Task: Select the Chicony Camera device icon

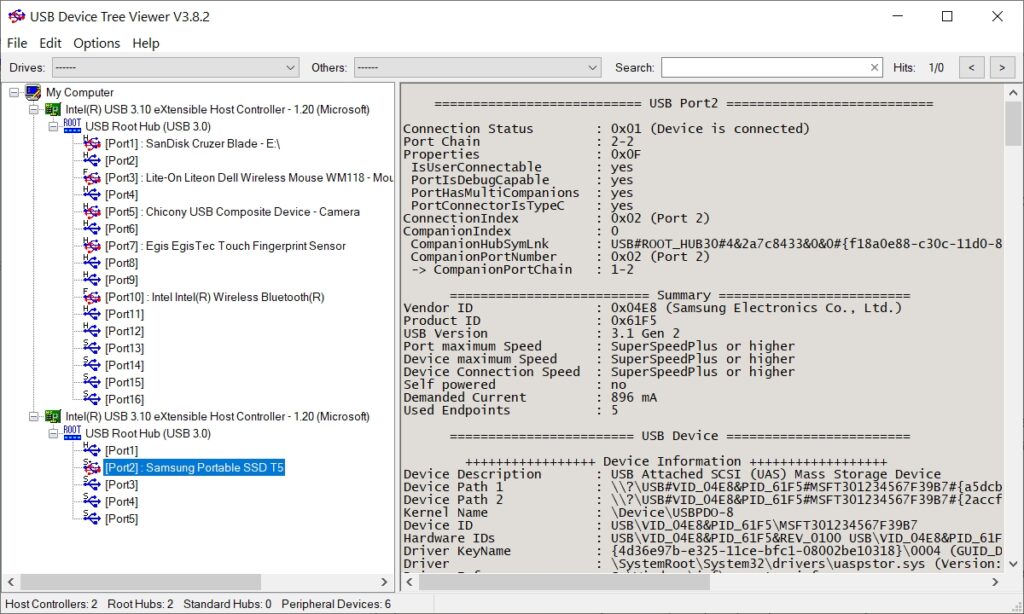Action: (90, 211)
